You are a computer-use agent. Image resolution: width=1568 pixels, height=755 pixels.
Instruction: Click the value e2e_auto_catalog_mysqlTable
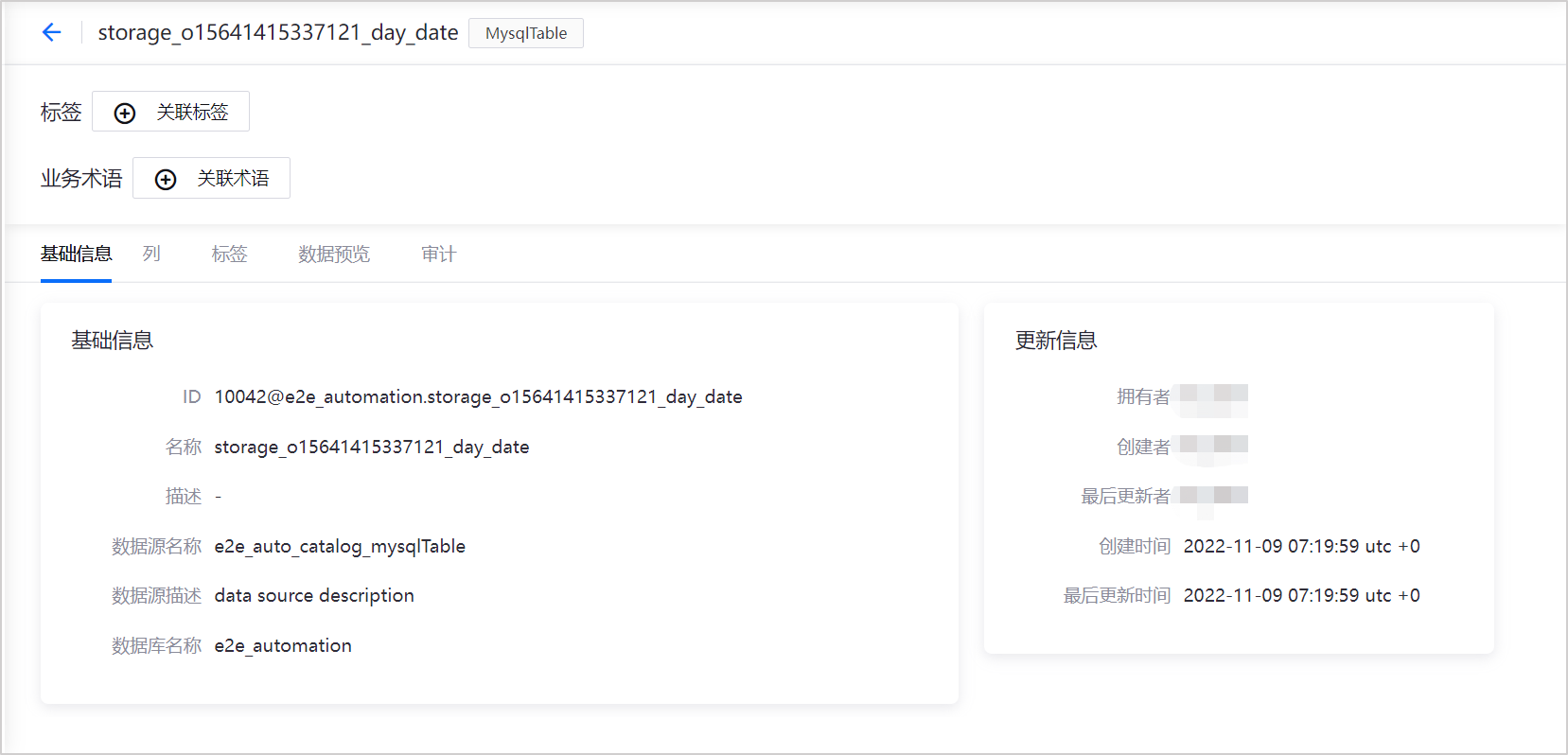[340, 546]
